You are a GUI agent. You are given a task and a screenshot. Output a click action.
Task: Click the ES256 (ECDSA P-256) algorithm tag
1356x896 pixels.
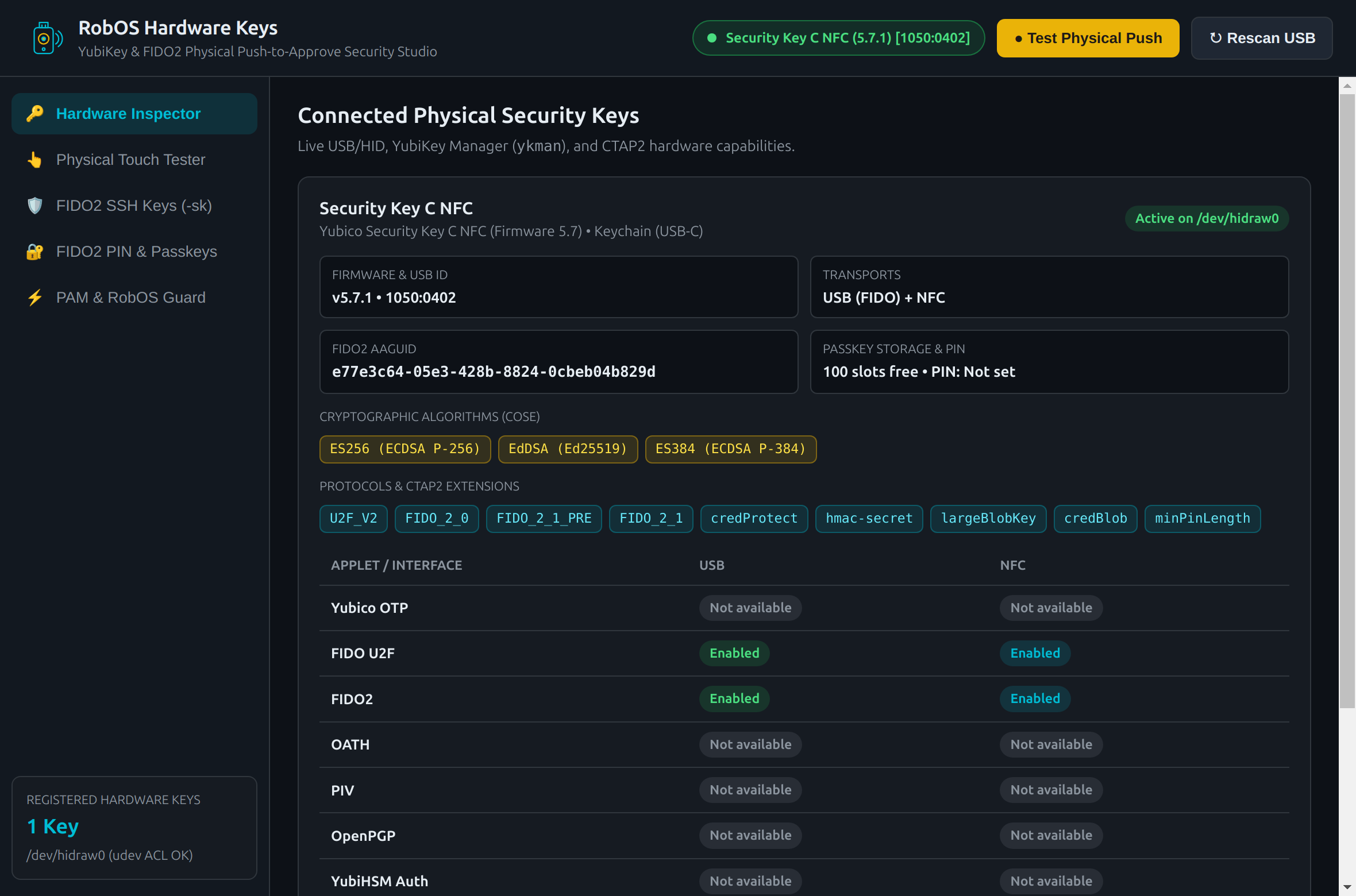405,449
